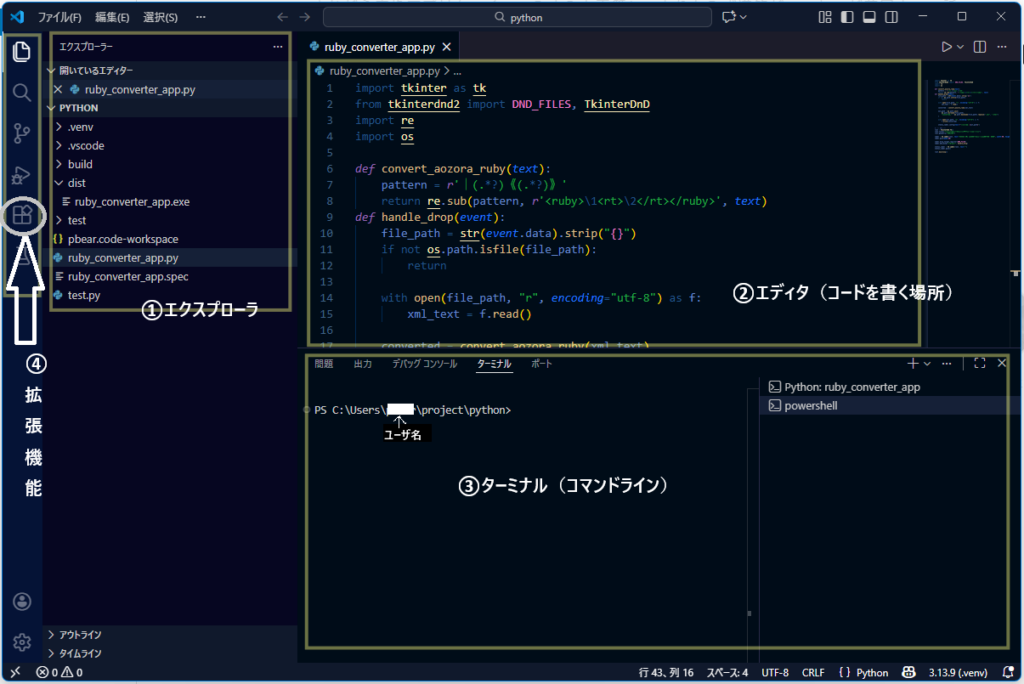Screen dimensions: 1024x684
Task: Toggle the secondary side bar visibility
Action: [x=891, y=17]
